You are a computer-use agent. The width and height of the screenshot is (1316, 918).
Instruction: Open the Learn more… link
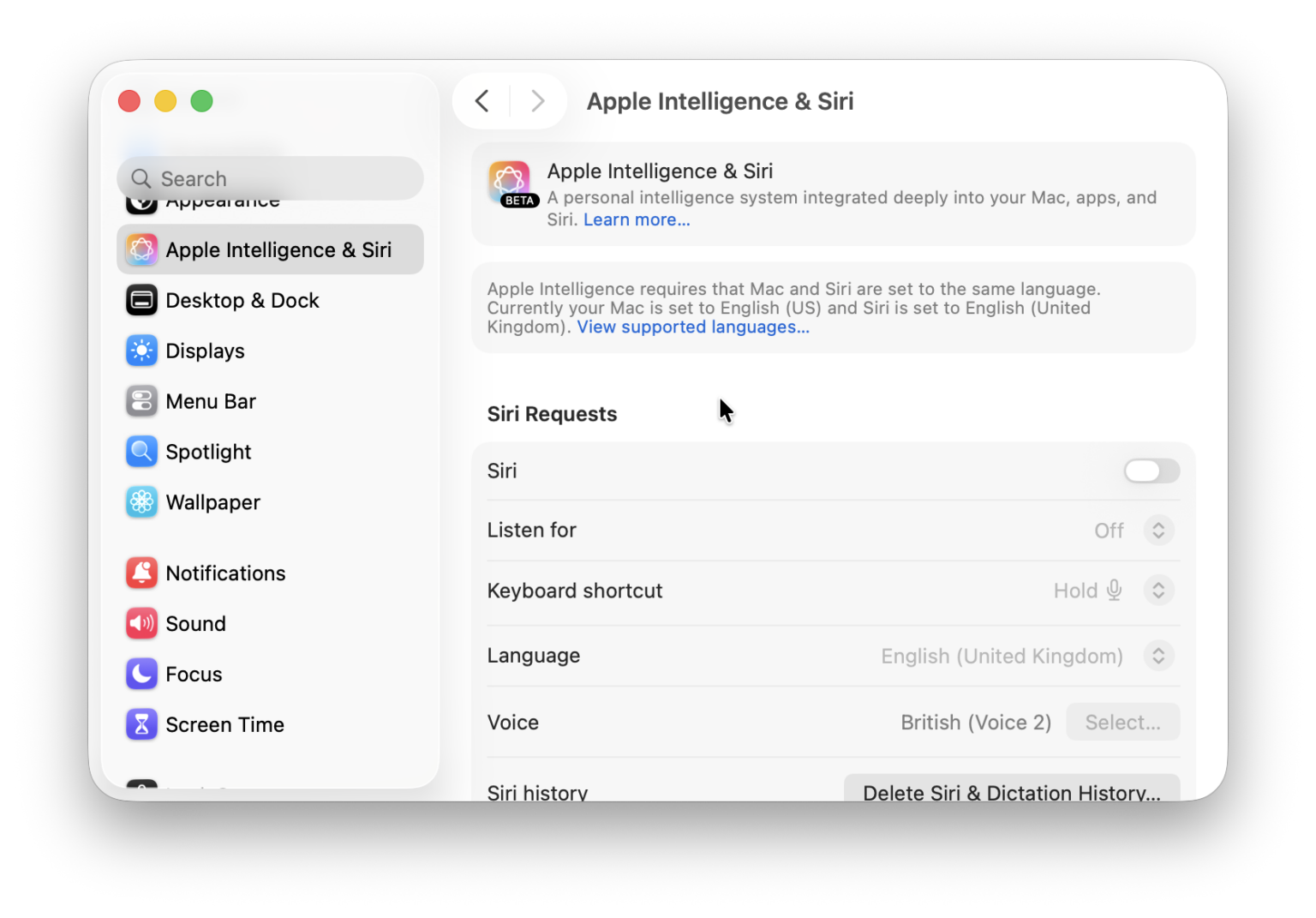pos(637,219)
